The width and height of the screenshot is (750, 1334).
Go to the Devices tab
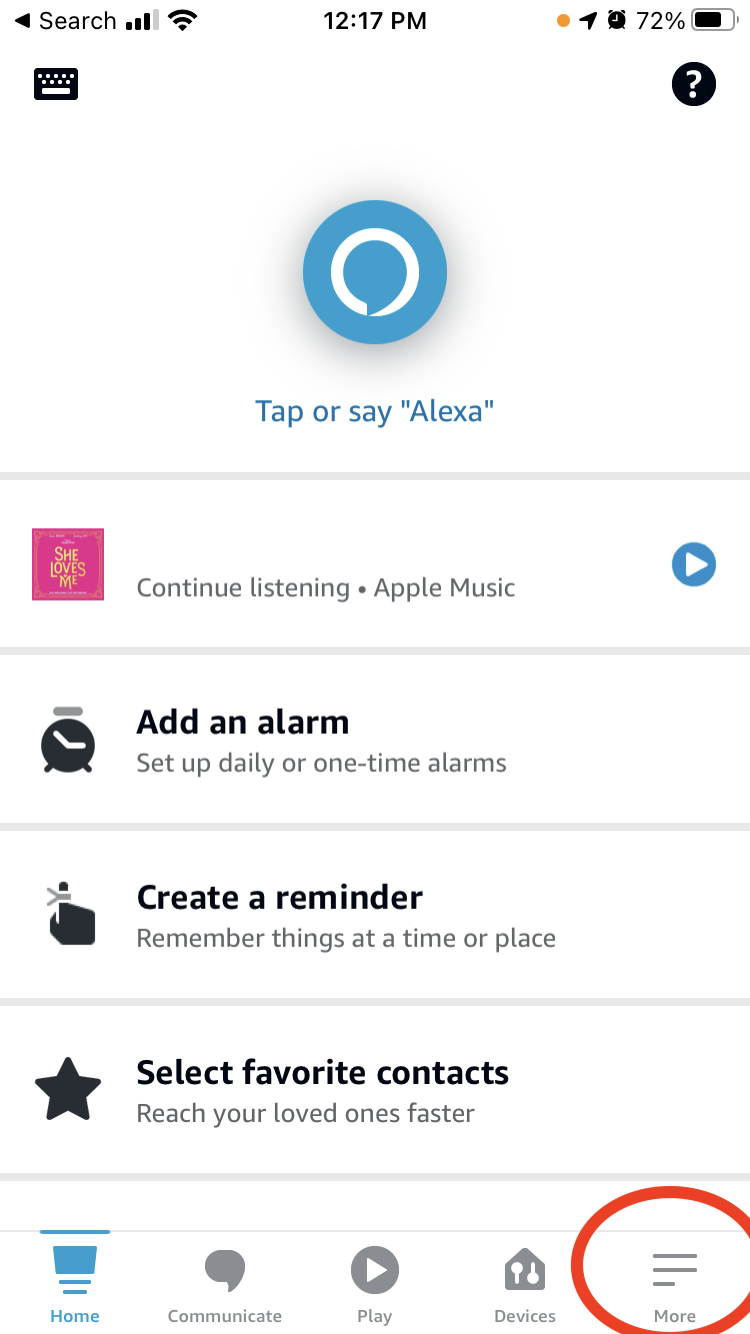pyautogui.click(x=525, y=1283)
